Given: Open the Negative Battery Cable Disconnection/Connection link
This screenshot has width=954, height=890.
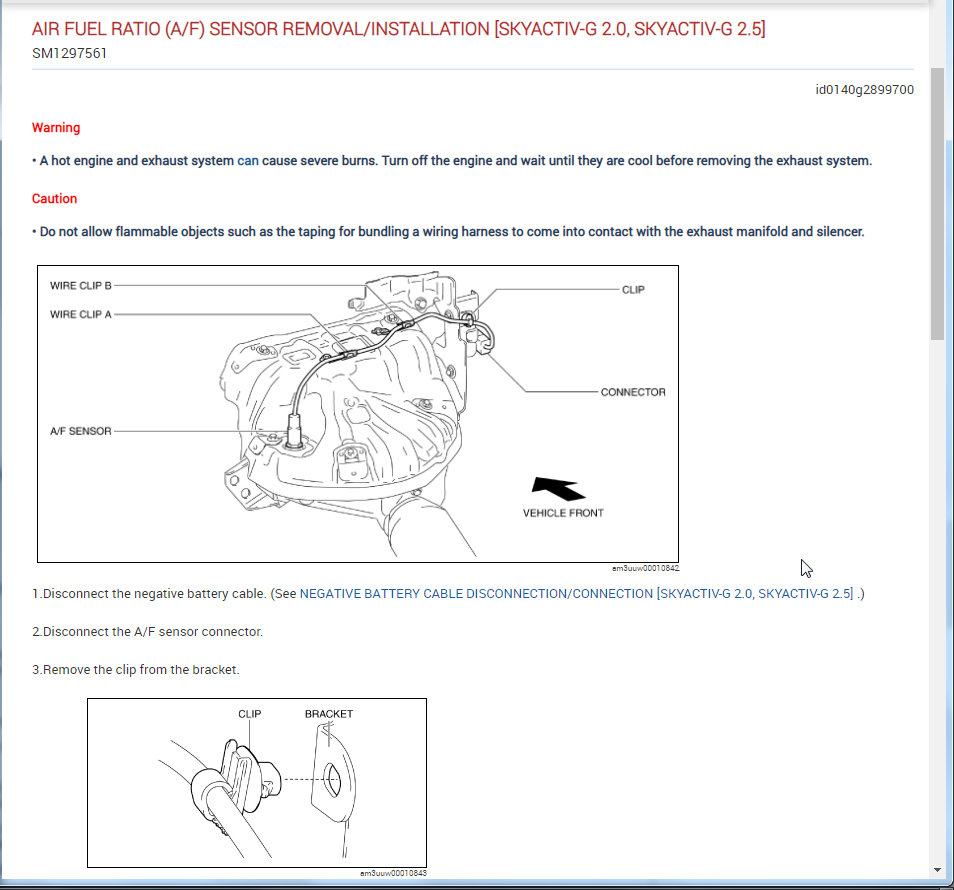Looking at the screenshot, I should point(576,594).
